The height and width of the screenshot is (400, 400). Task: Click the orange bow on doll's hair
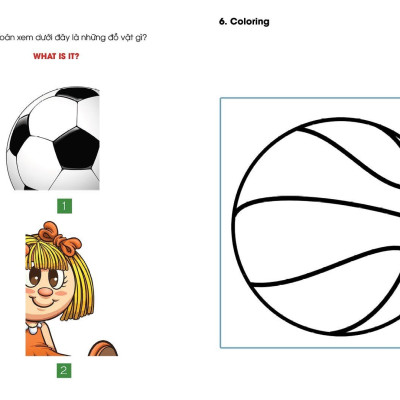click(59, 238)
